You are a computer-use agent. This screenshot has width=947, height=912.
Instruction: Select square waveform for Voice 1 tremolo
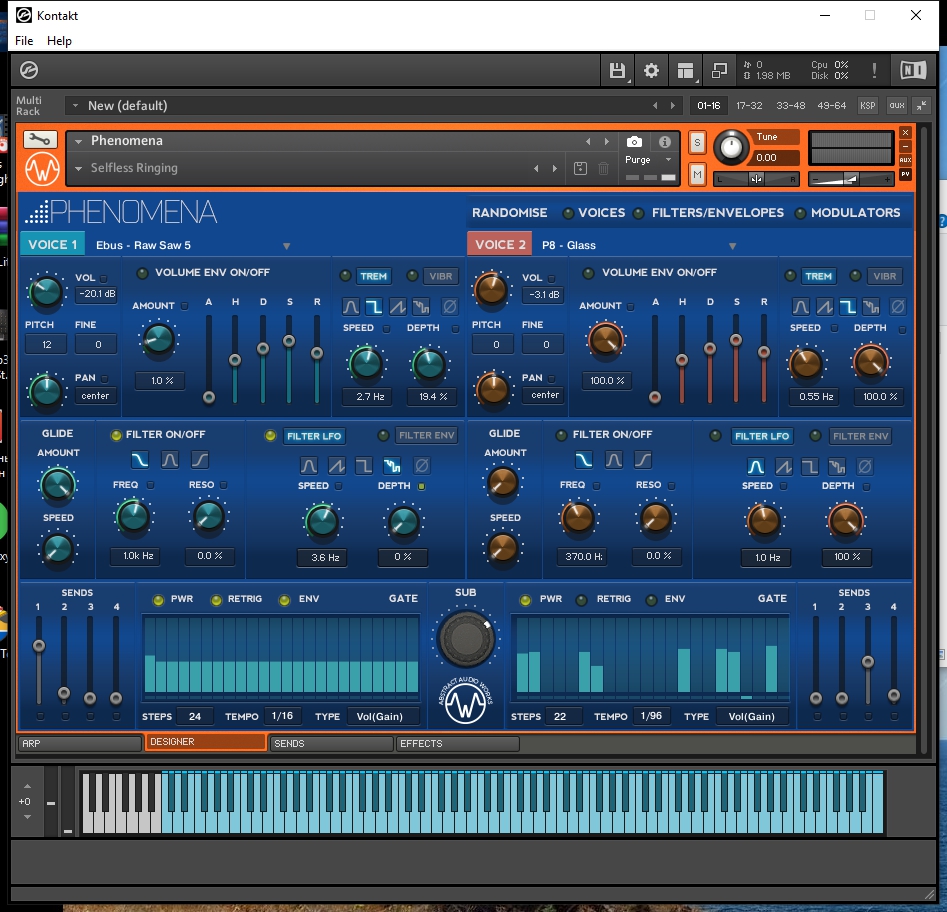click(x=374, y=307)
